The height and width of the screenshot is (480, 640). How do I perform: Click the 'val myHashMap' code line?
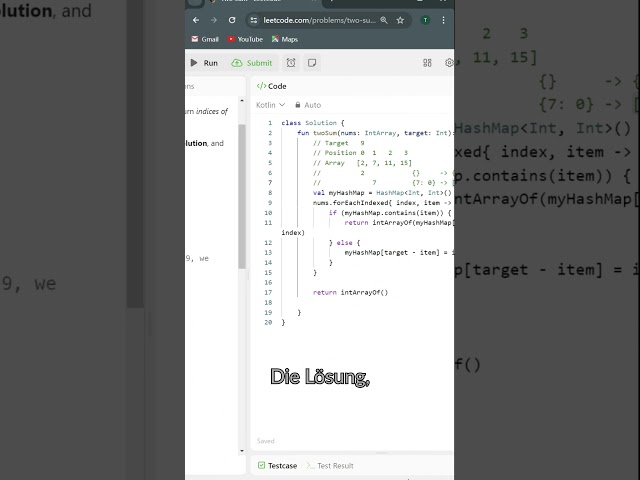pos(382,193)
